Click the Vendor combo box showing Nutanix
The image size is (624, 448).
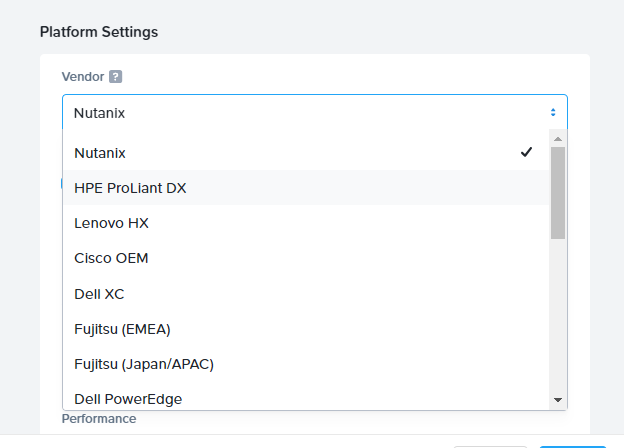click(300, 112)
